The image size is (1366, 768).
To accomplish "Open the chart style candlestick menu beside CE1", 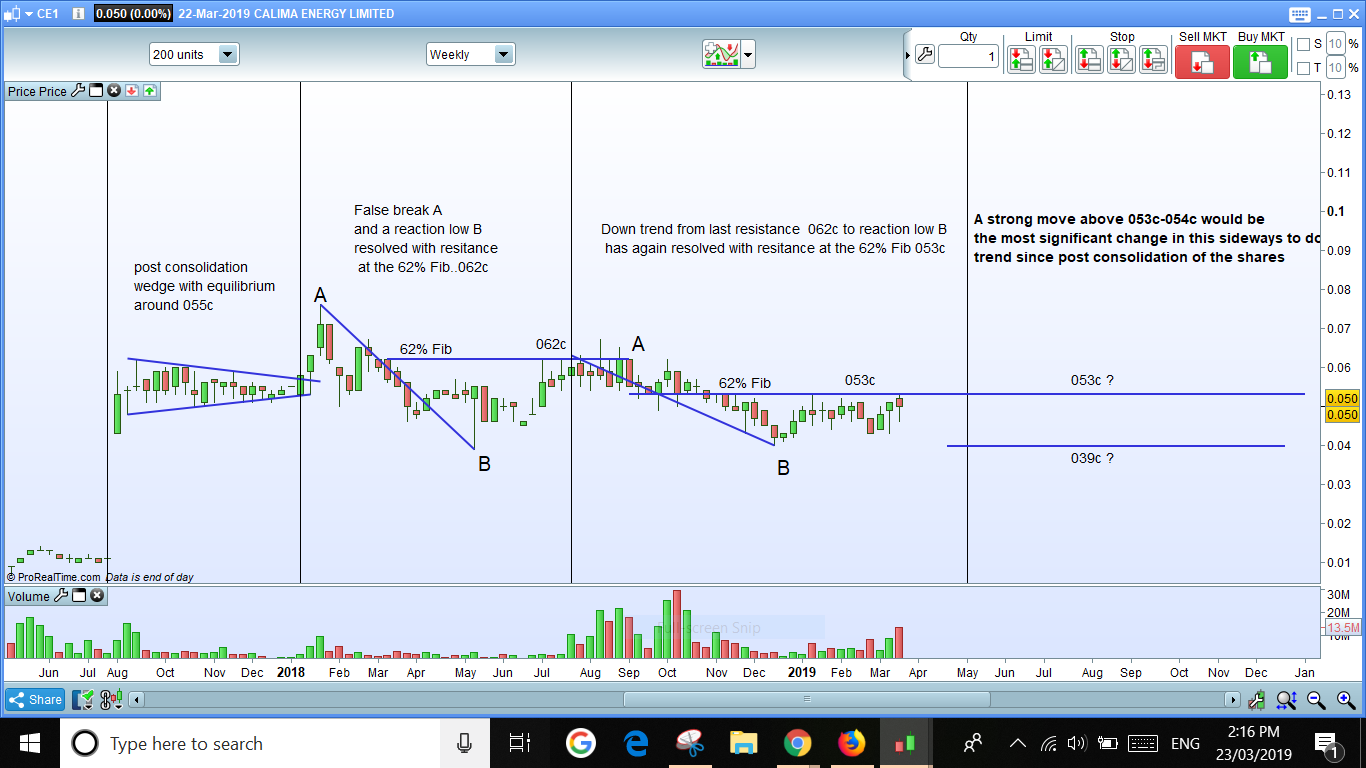I will coord(17,14).
